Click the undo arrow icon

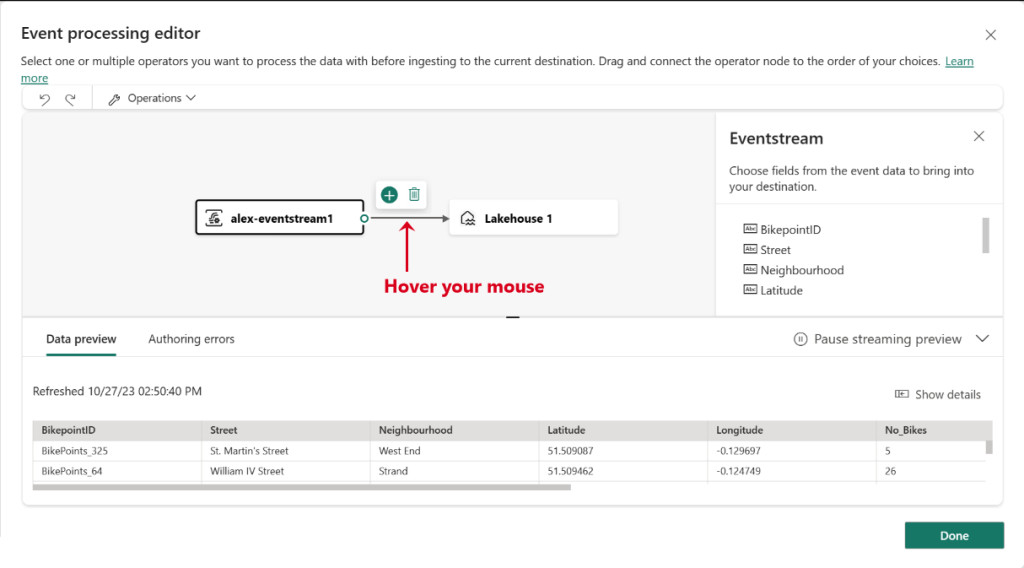pos(44,99)
